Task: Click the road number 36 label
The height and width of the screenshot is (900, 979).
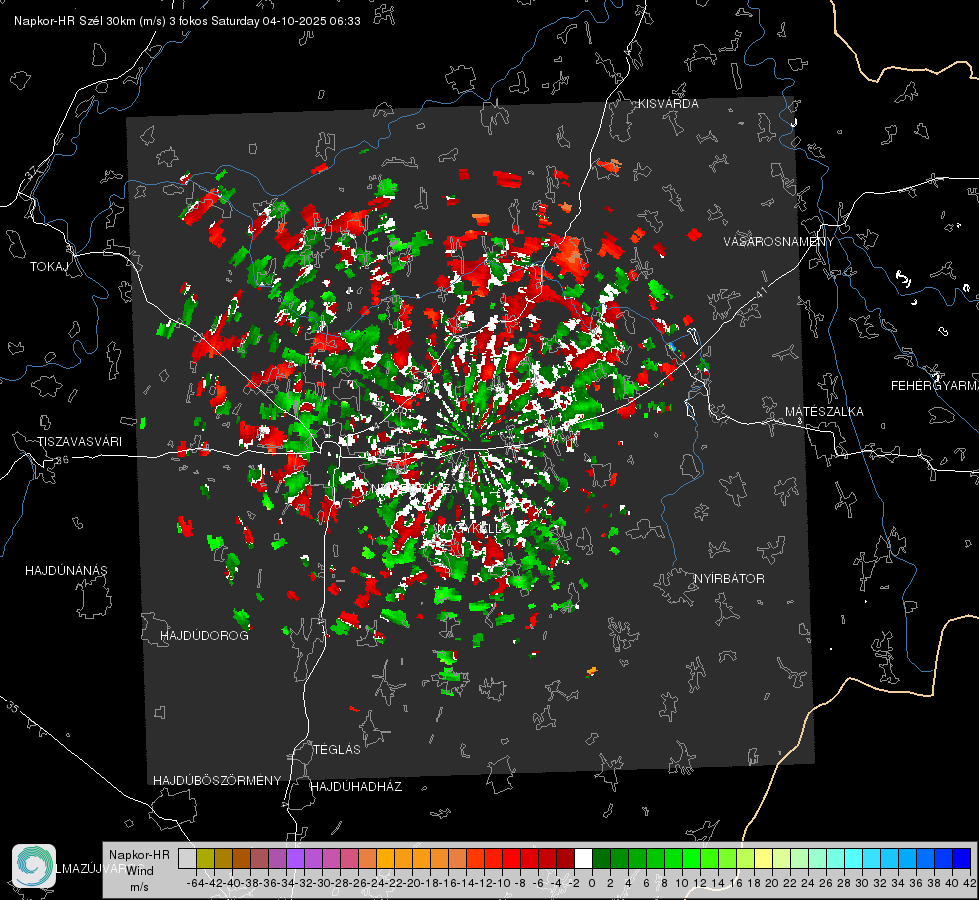Action: pos(62,460)
